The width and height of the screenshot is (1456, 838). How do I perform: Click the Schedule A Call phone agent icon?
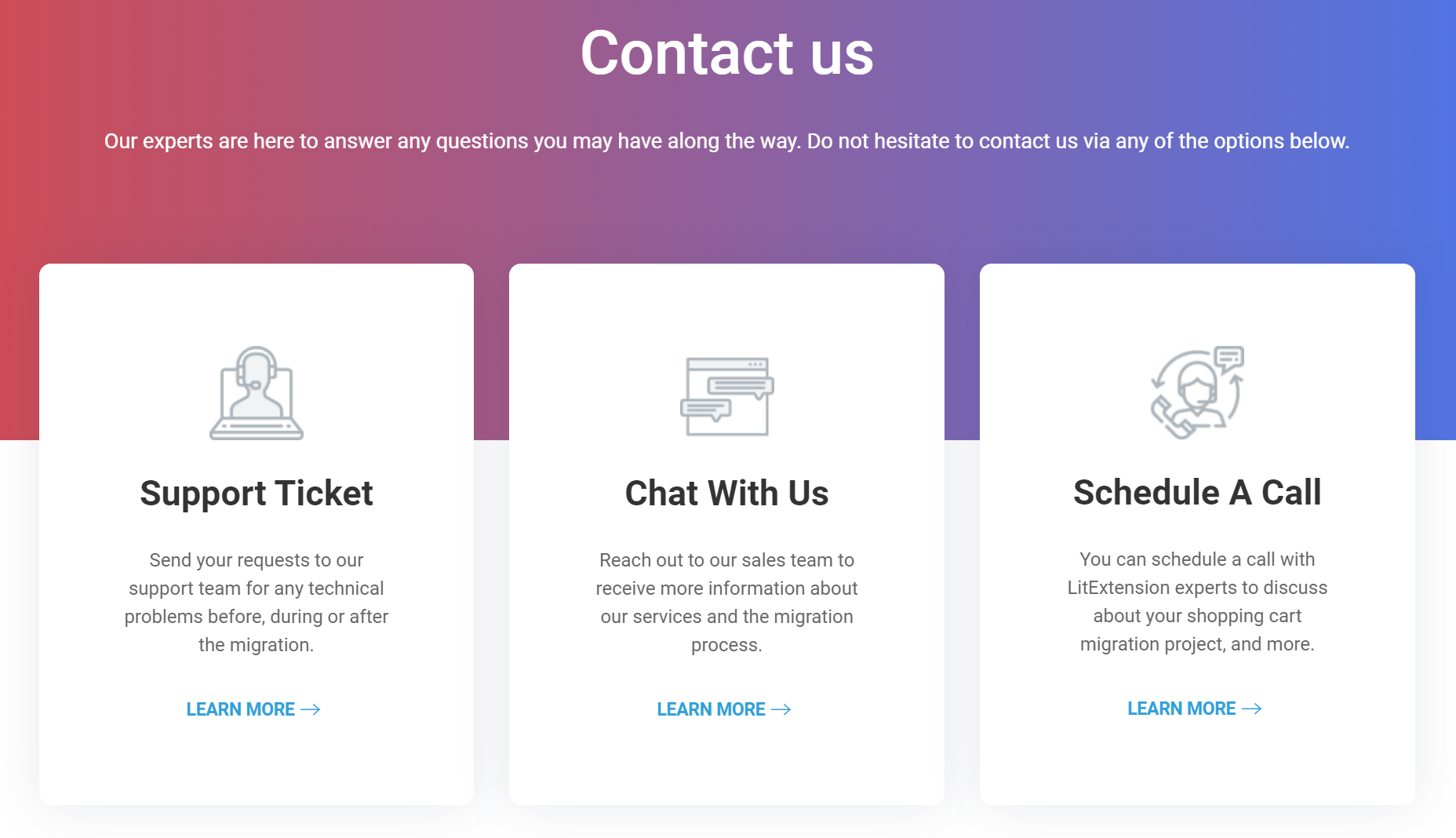[x=1197, y=392]
